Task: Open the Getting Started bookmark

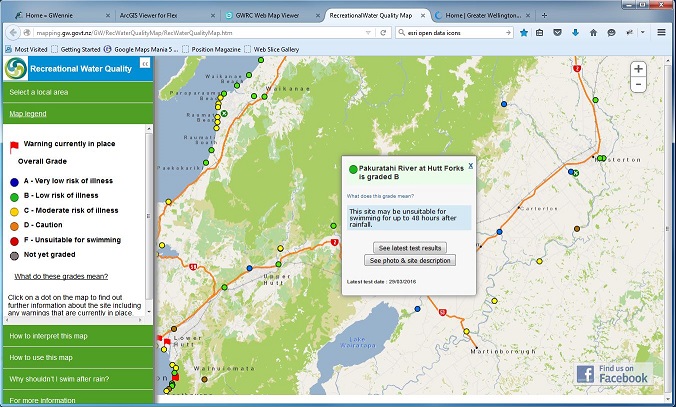Action: [76, 50]
